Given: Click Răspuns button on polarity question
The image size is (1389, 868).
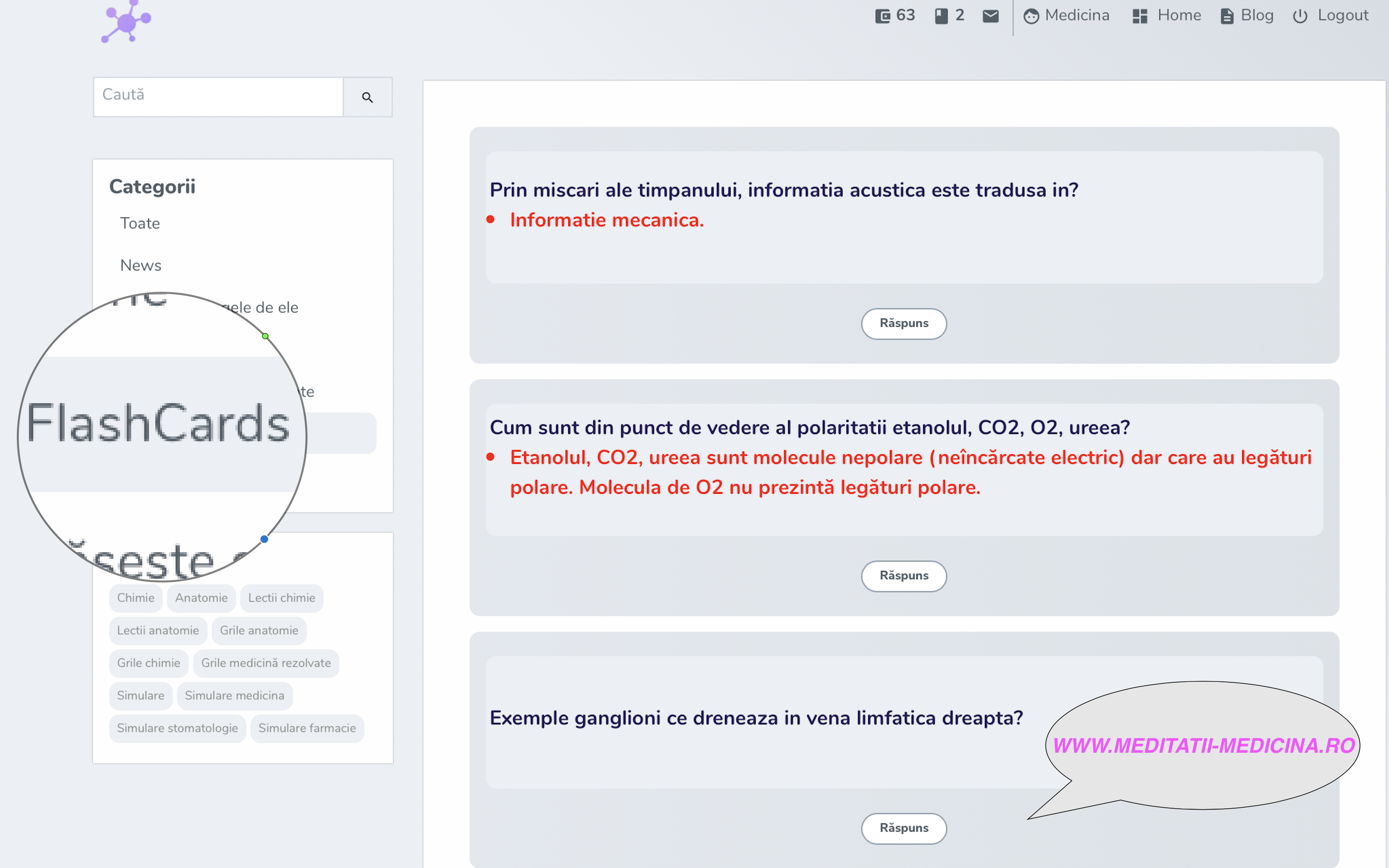Looking at the screenshot, I should pyautogui.click(x=904, y=576).
